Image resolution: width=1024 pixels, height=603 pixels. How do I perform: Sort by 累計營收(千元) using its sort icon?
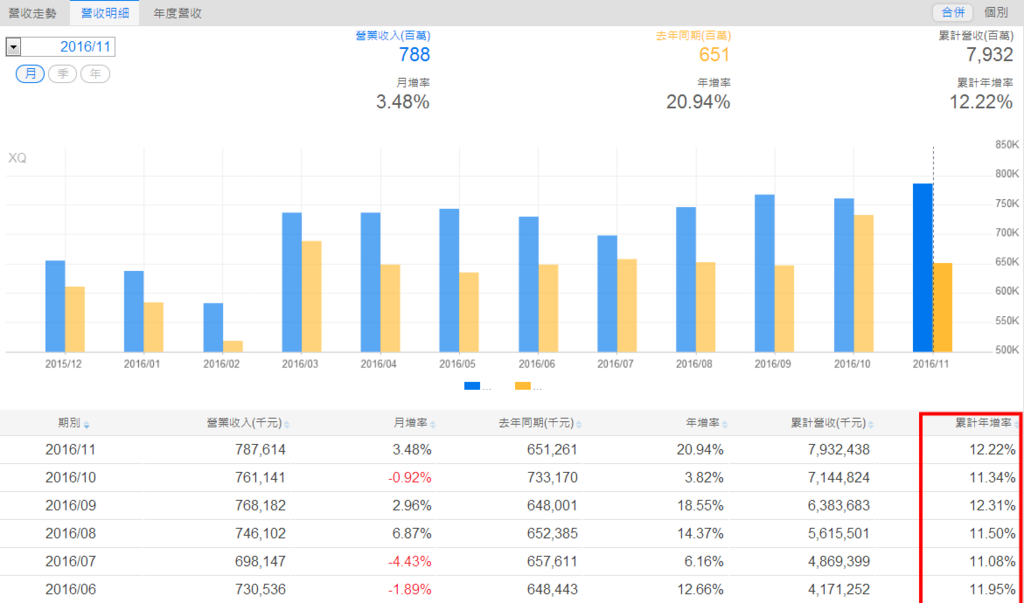coord(871,425)
